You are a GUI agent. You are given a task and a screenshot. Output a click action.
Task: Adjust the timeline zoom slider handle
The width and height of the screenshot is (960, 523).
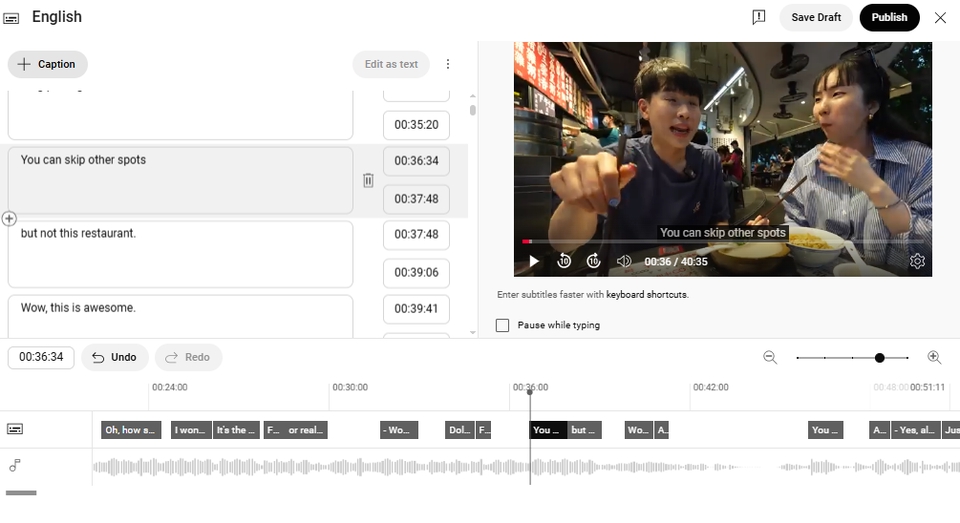tap(879, 358)
